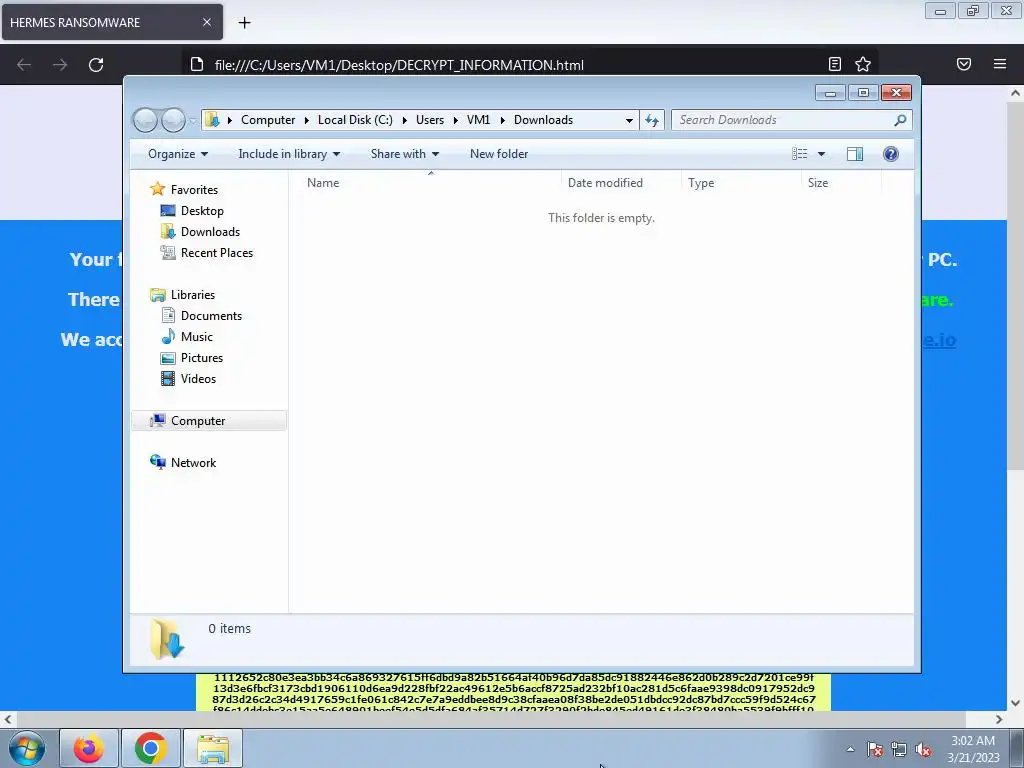This screenshot has height=768, width=1024.
Task: Expand the arrow after Computer in breadcrumb
Action: point(306,120)
